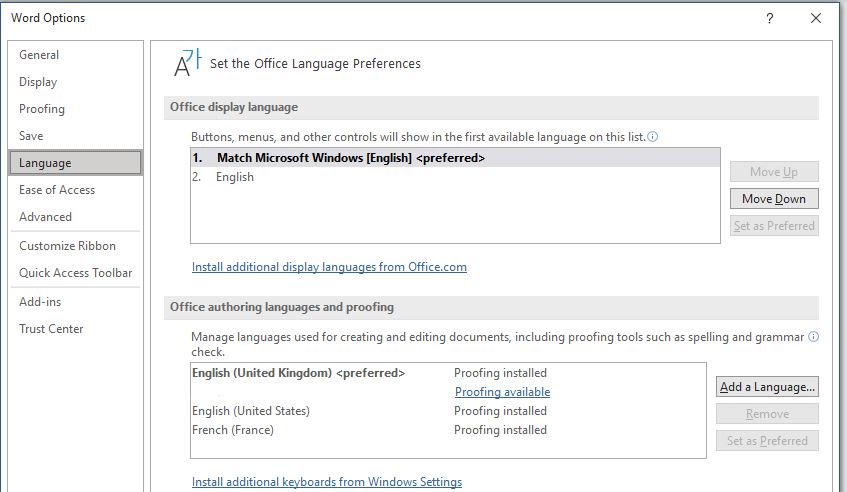Viewport: 847px width, 492px height.
Task: Open the Help question mark button
Action: click(x=770, y=18)
